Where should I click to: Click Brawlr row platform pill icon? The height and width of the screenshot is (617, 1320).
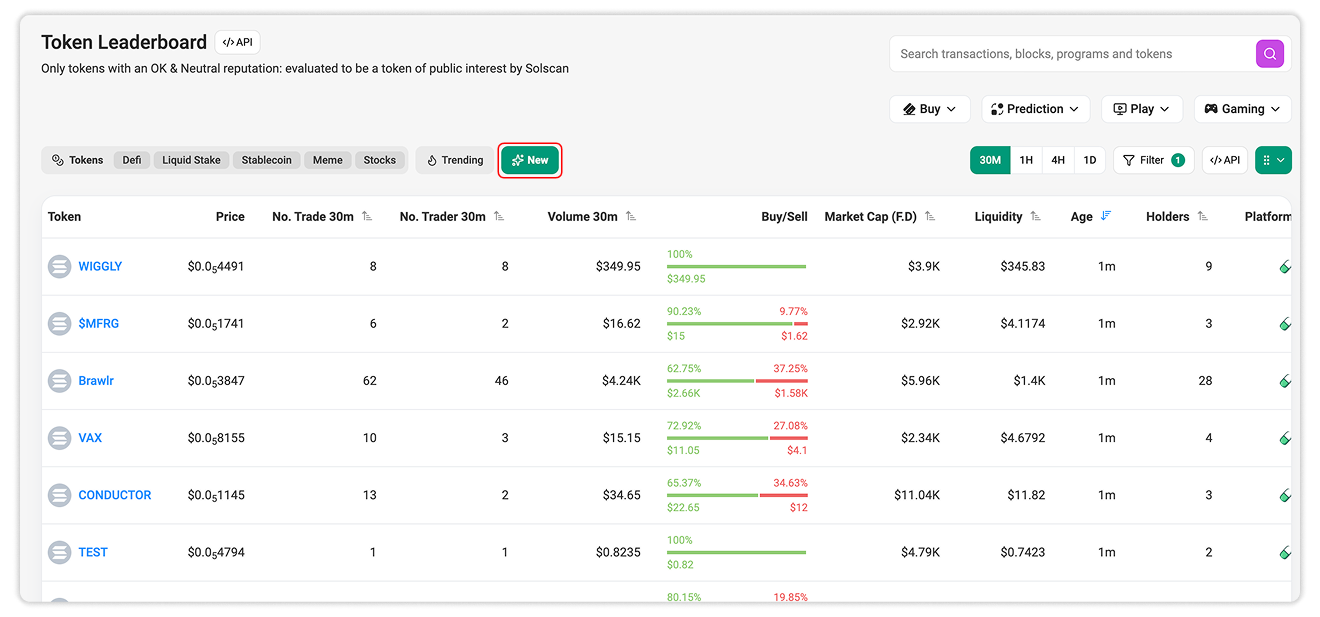[x=1285, y=381]
